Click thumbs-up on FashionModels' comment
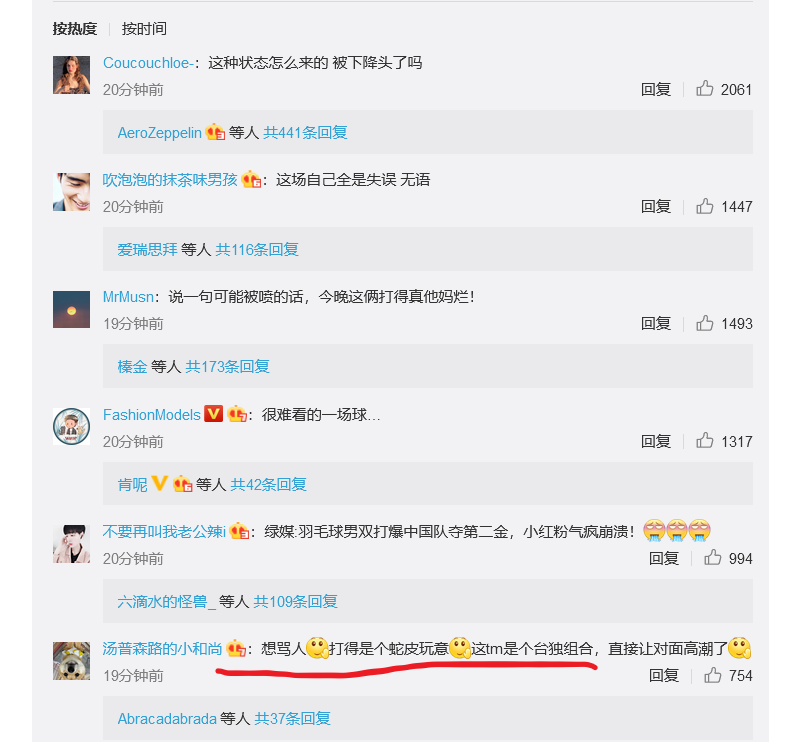This screenshot has width=800, height=742. click(705, 440)
